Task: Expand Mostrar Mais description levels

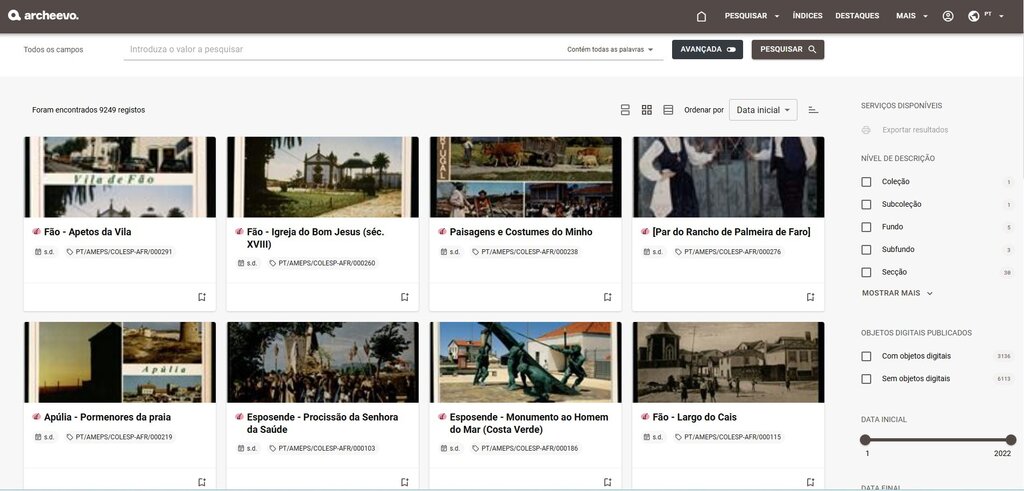Action: pos(897,293)
